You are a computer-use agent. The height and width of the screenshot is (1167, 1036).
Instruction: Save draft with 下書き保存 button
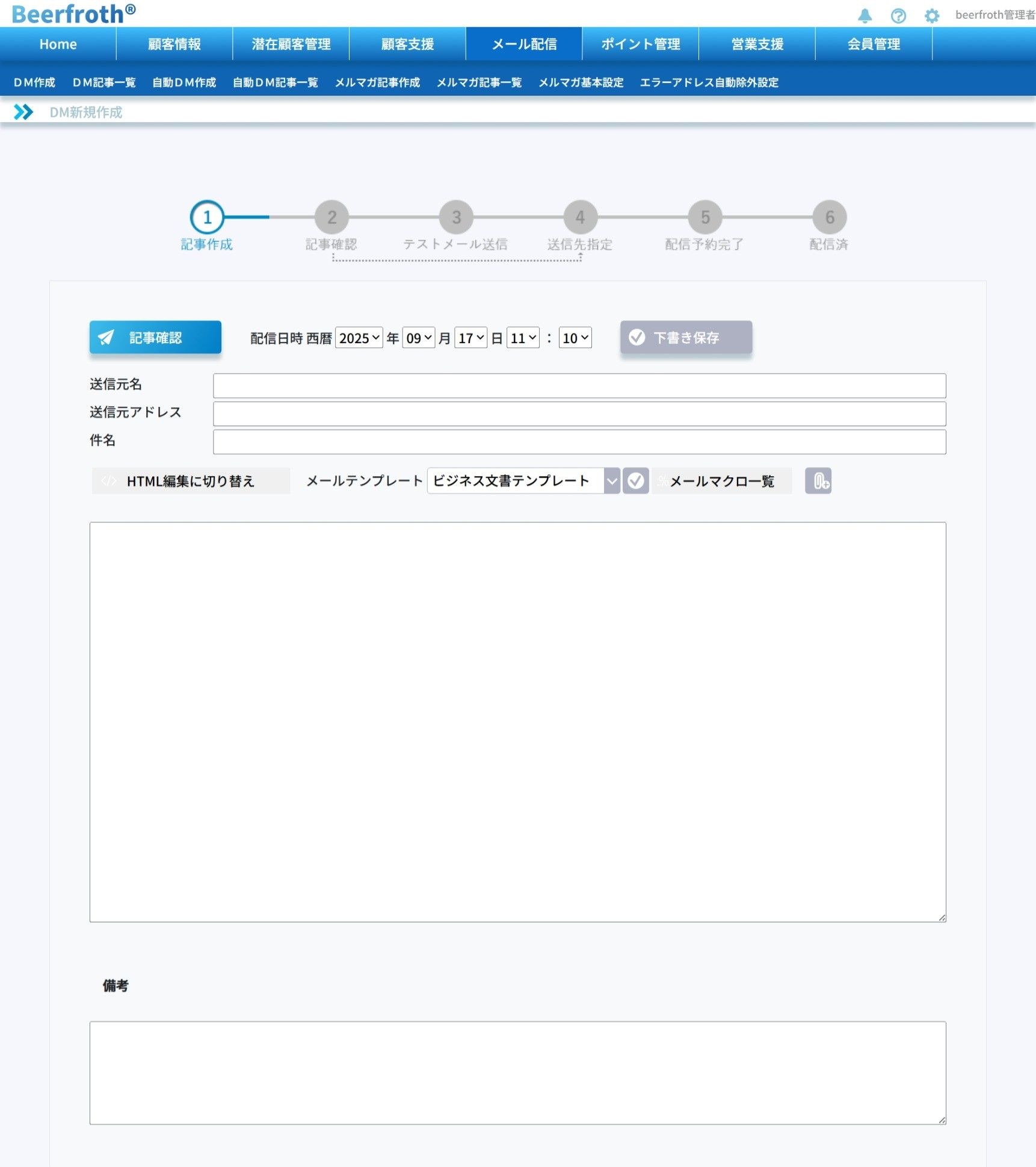coord(686,337)
